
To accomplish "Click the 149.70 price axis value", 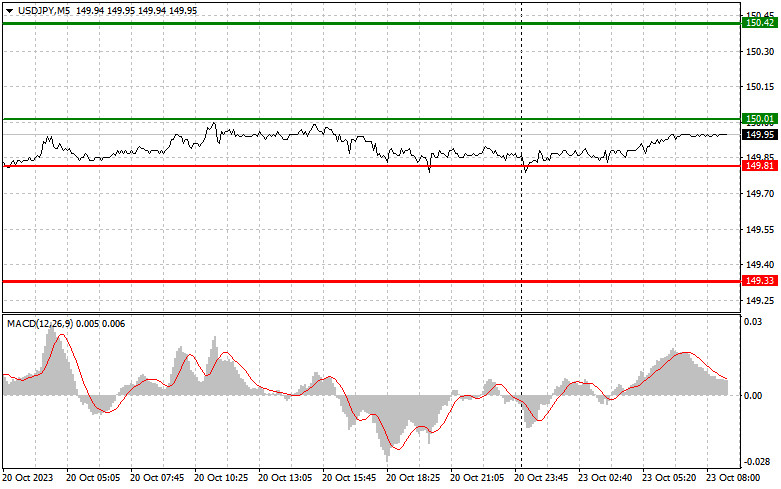I will [760, 193].
